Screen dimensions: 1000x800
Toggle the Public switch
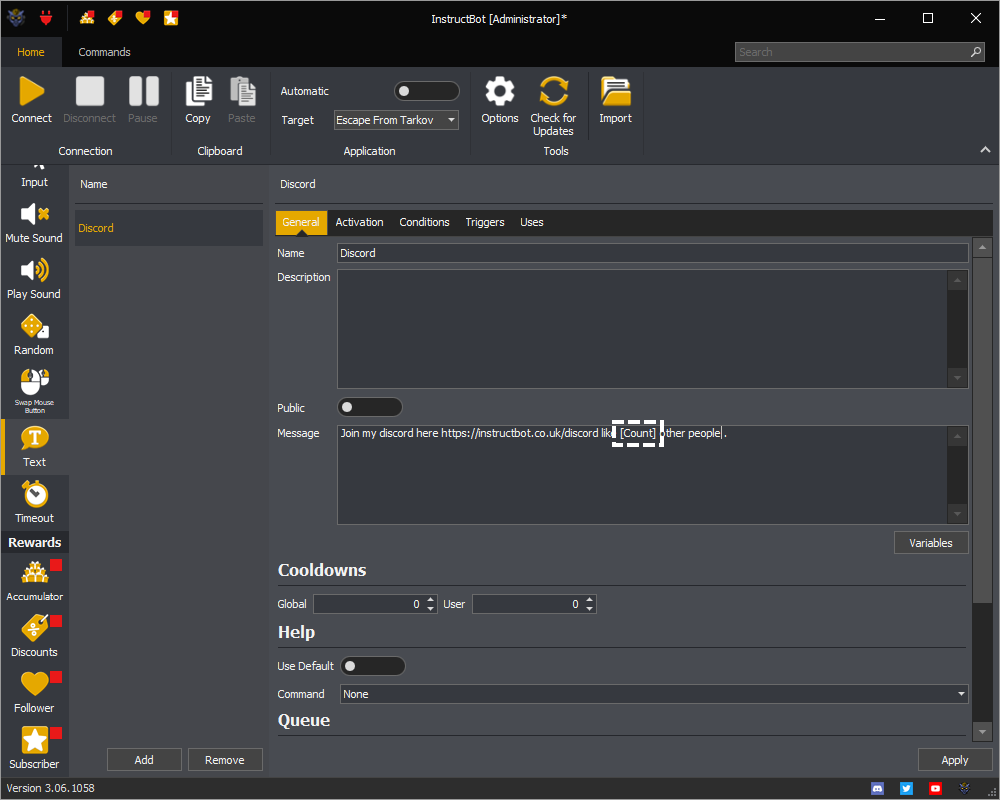tap(369, 407)
